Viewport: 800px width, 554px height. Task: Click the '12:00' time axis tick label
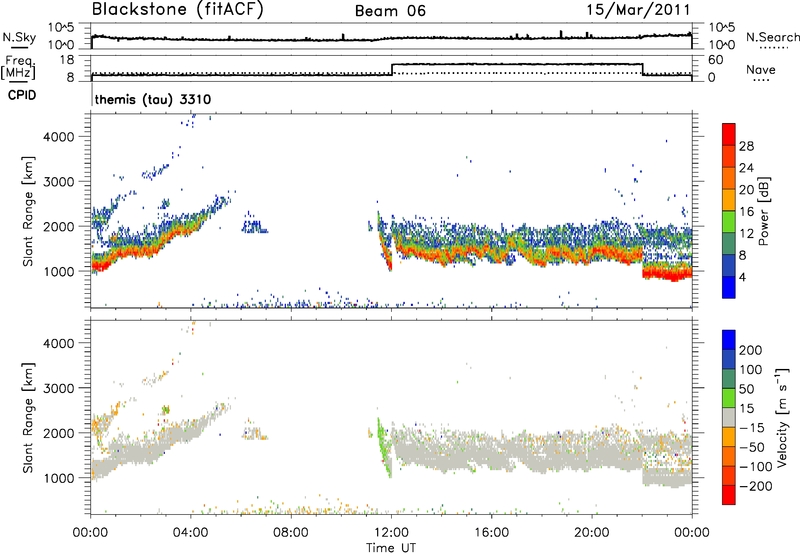point(391,533)
